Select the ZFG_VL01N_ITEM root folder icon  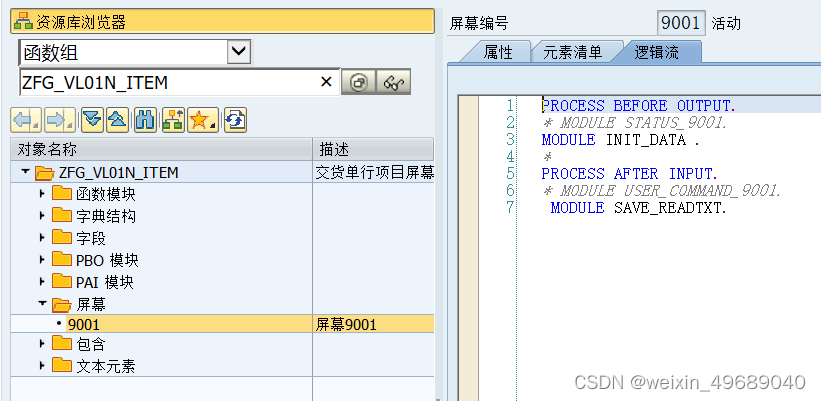45,172
